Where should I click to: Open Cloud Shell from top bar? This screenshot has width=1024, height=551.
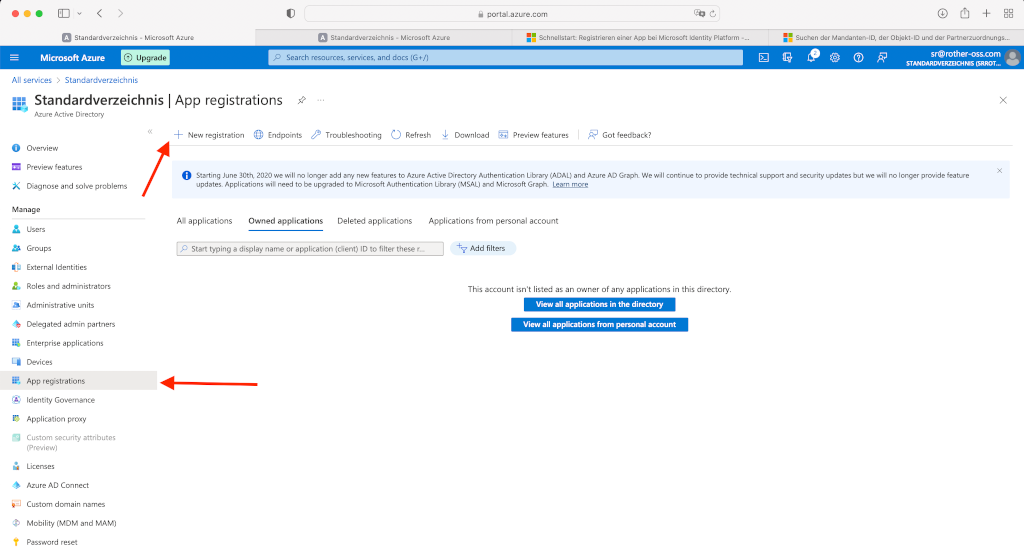(763, 57)
